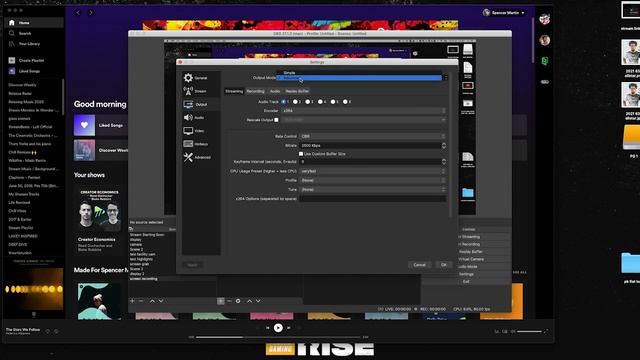
Task: Select Audio Track 3 radio button
Action: pyautogui.click(x=307, y=102)
